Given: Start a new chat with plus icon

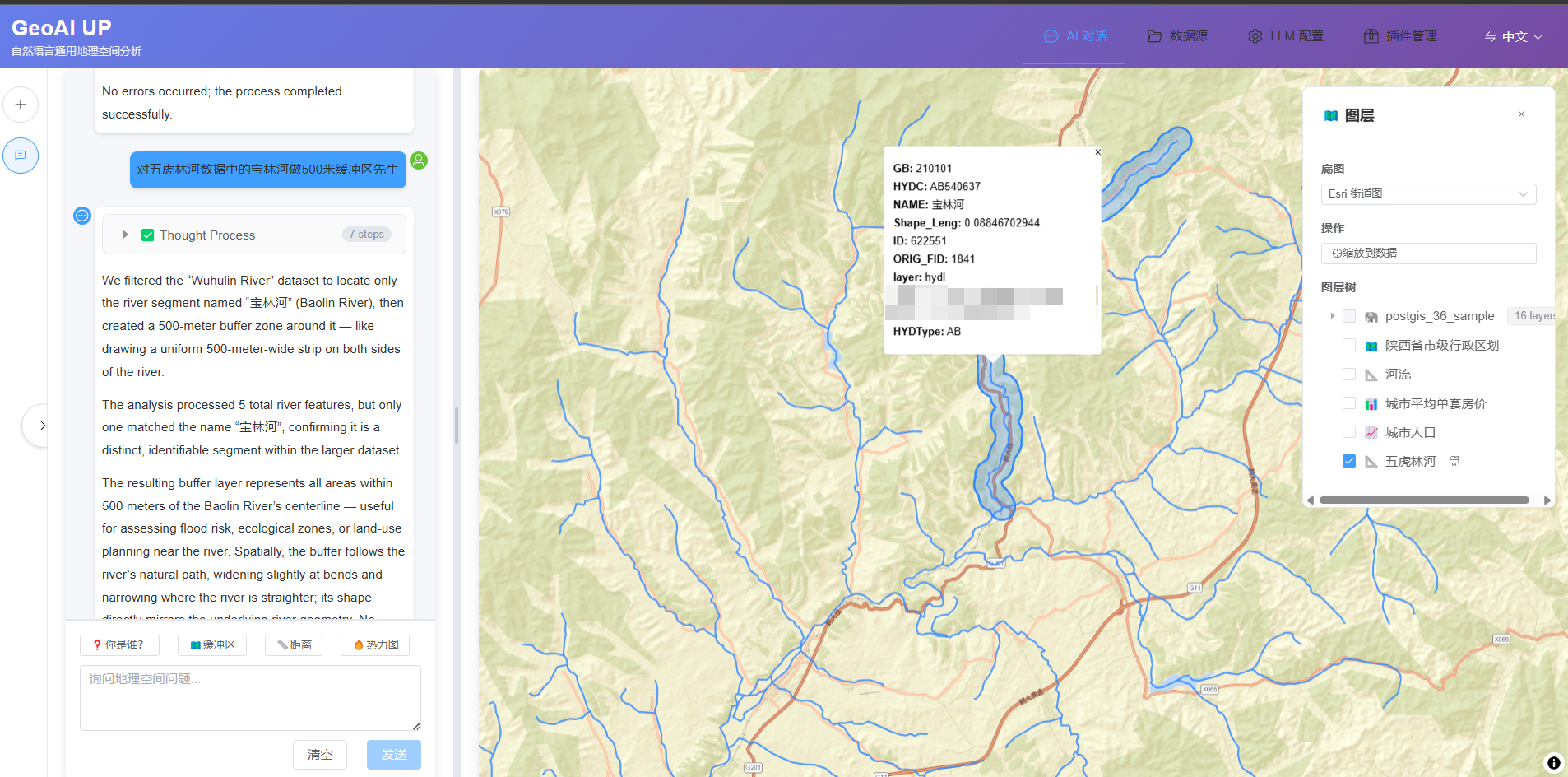Looking at the screenshot, I should (21, 105).
